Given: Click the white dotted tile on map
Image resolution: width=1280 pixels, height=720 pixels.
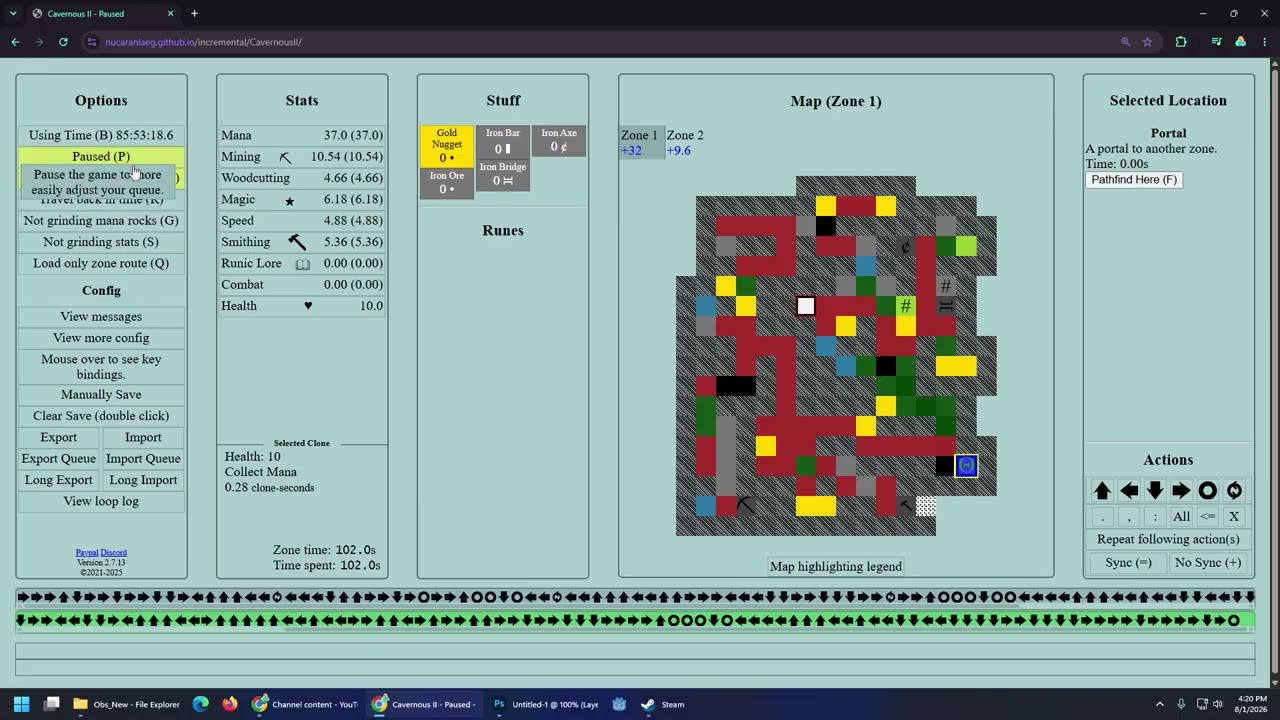Looking at the screenshot, I should [x=926, y=506].
